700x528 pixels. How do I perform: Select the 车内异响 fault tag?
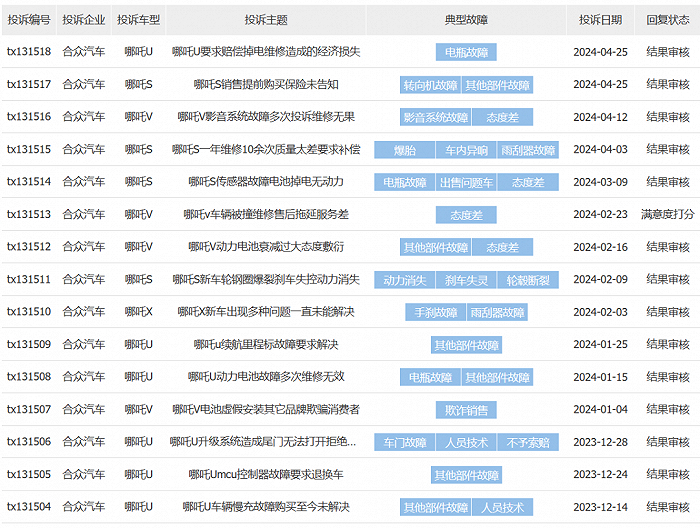(x=466, y=150)
